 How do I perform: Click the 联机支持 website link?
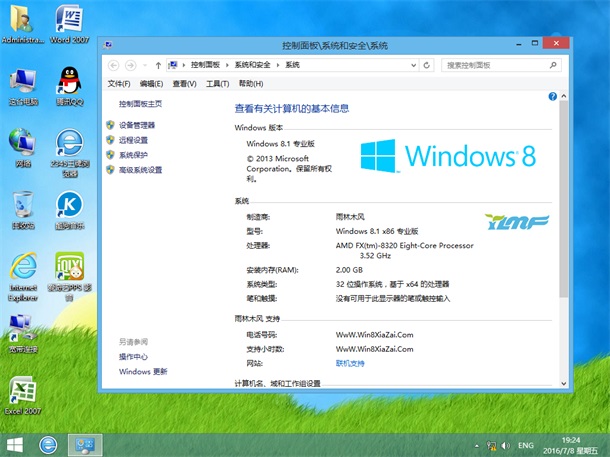coord(350,363)
